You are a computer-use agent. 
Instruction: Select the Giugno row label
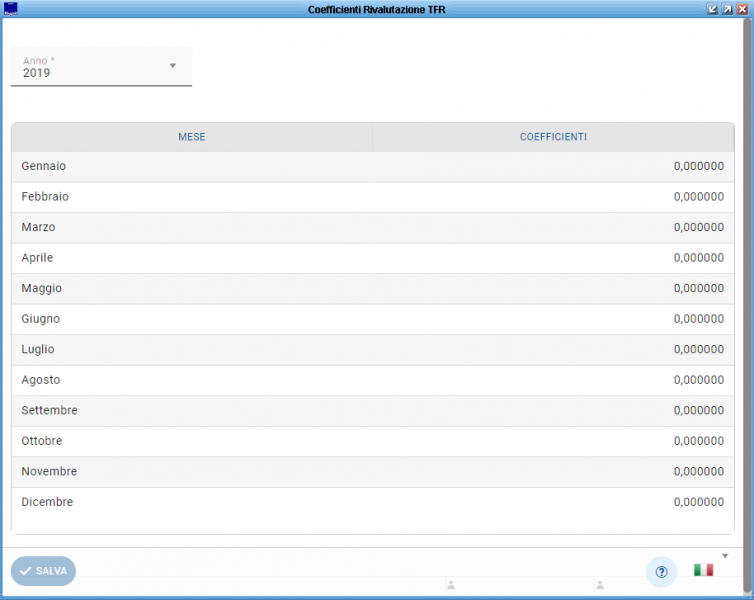click(40, 319)
